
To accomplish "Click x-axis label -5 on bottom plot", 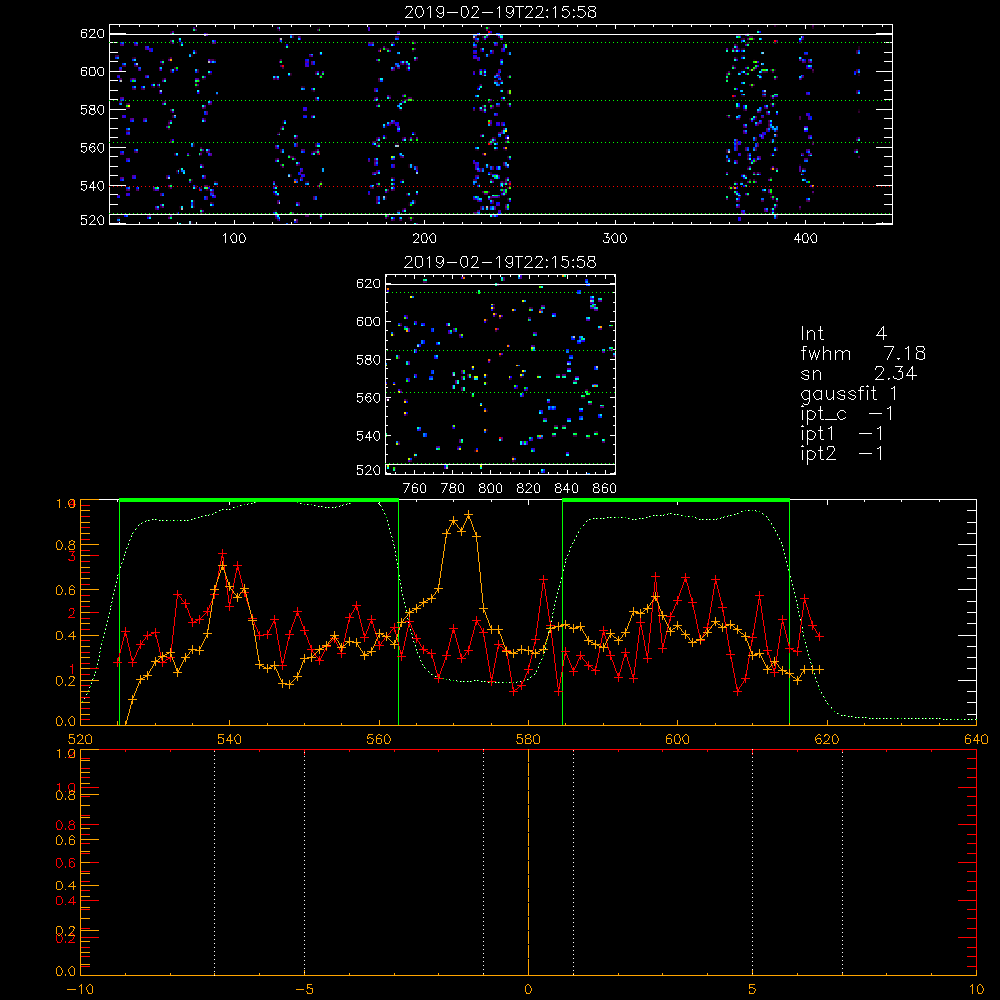I will coord(304,989).
